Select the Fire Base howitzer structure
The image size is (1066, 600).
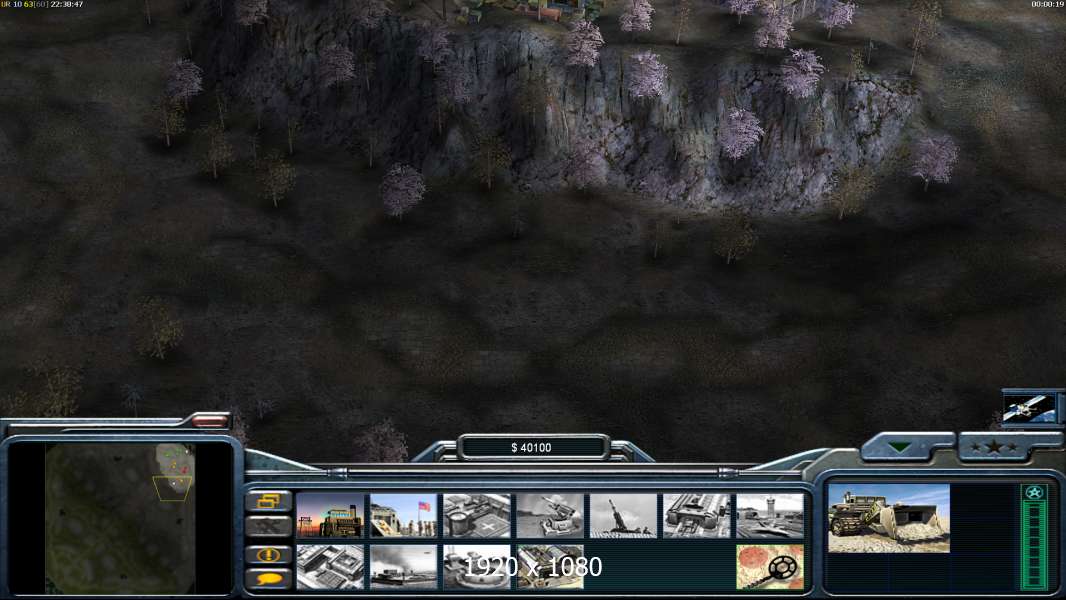(624, 516)
